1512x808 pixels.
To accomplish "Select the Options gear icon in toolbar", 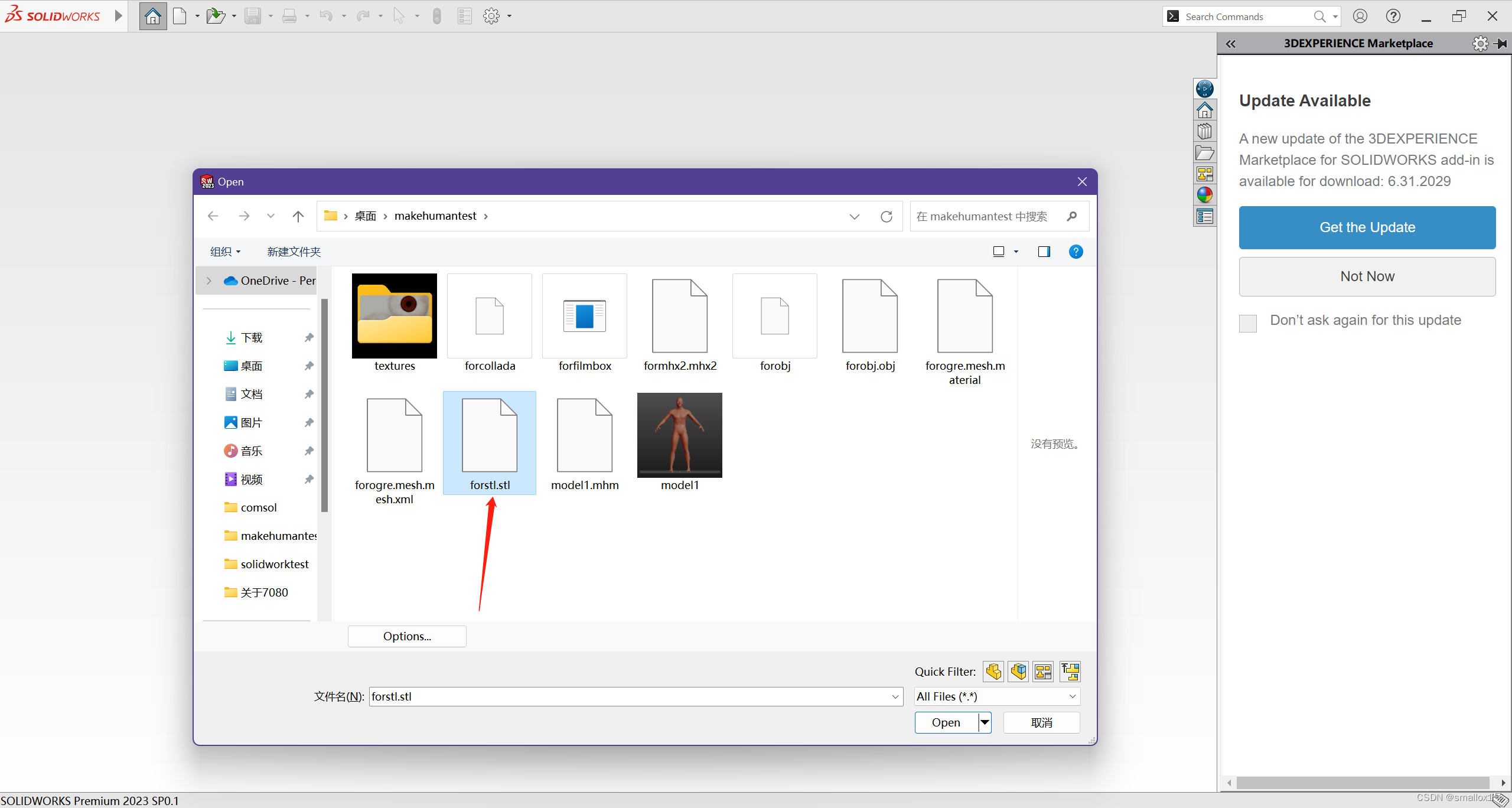I will click(491, 16).
